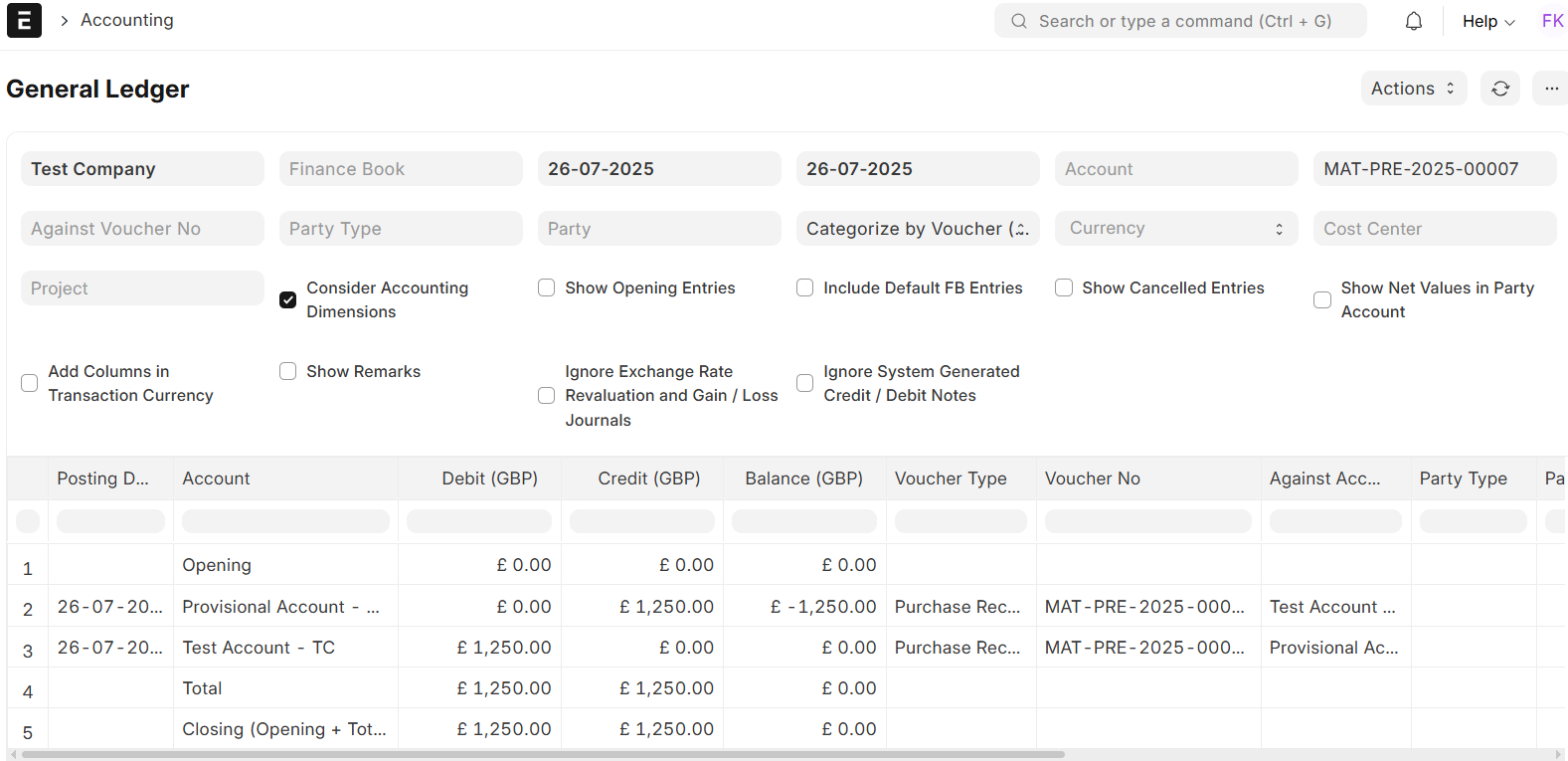Open Categorize by Voucher dropdown
1568x761 pixels.
tap(917, 229)
